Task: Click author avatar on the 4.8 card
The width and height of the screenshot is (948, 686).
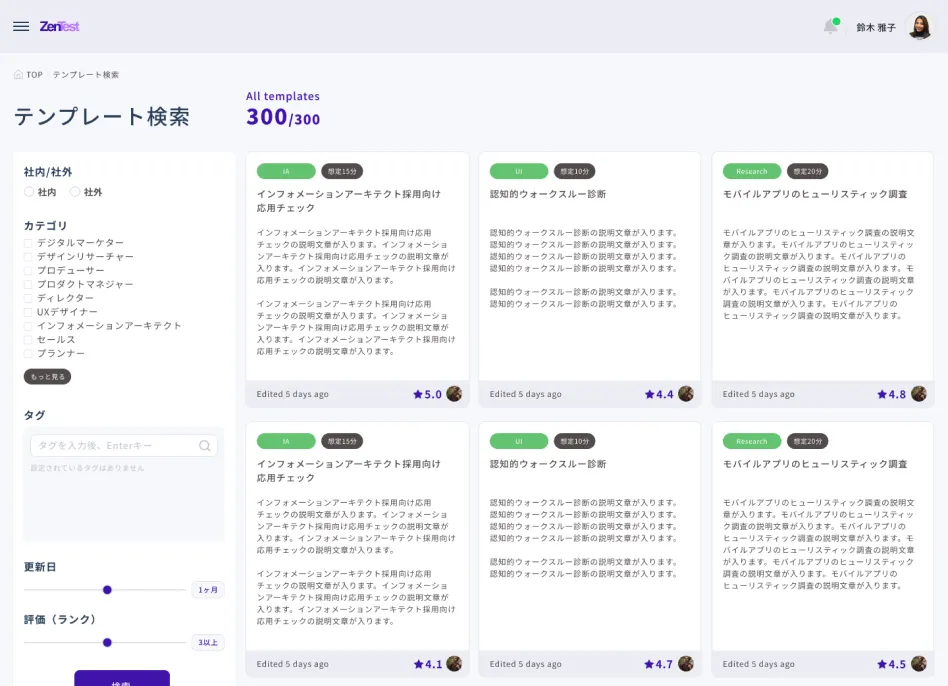Action: (919, 394)
